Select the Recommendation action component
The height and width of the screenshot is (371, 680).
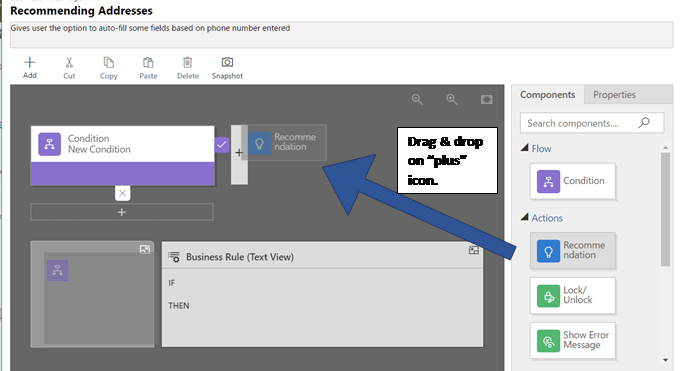click(572, 251)
